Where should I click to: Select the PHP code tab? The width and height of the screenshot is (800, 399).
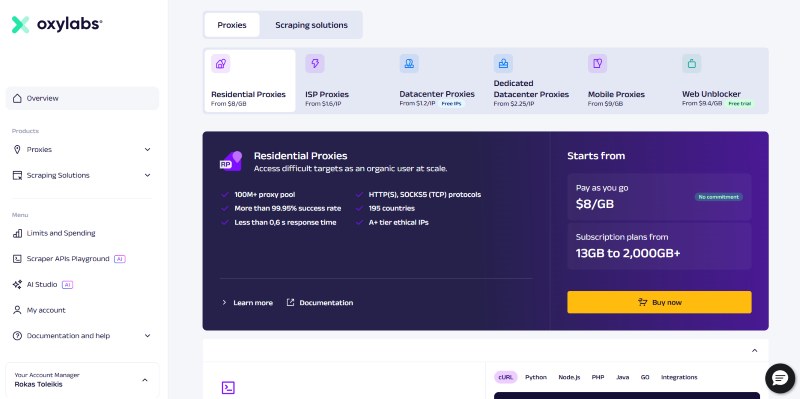point(598,377)
